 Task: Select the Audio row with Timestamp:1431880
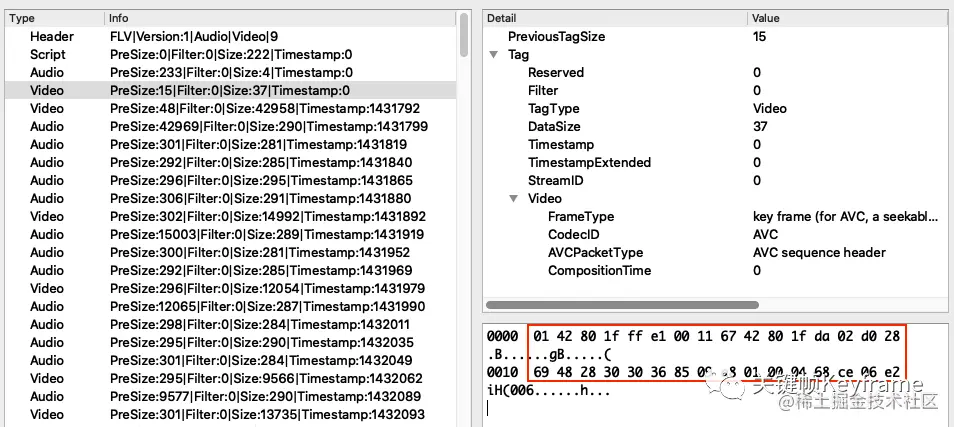[231, 198]
